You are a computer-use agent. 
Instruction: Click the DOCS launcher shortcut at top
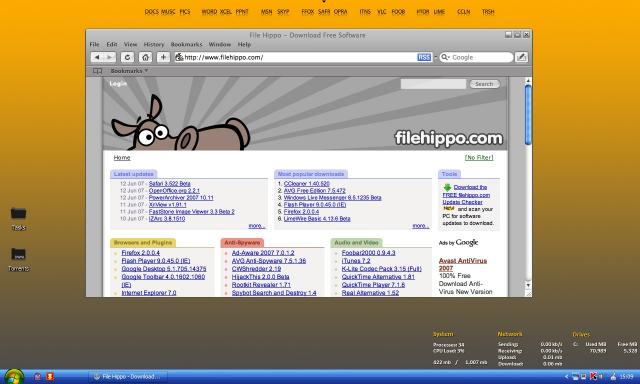coord(151,12)
